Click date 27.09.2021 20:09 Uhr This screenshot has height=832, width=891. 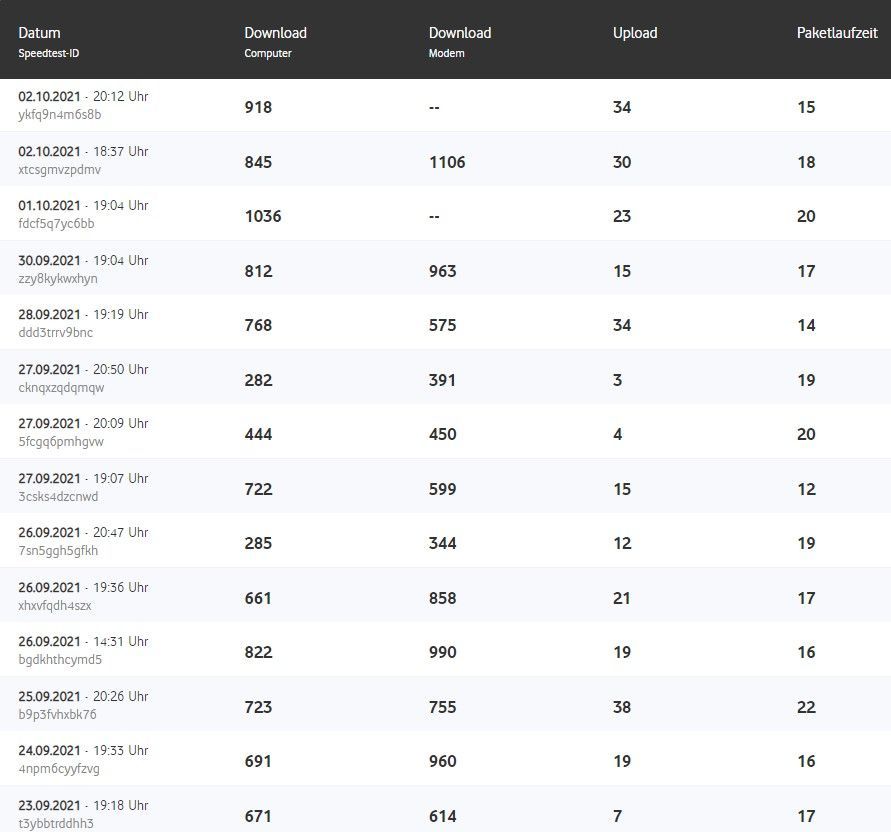(83, 424)
